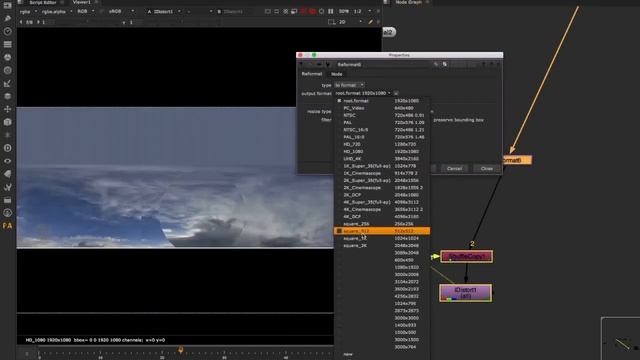Open the 1:2 proxy downscale dropdown
Screen dimensions: 640x360
362,11
